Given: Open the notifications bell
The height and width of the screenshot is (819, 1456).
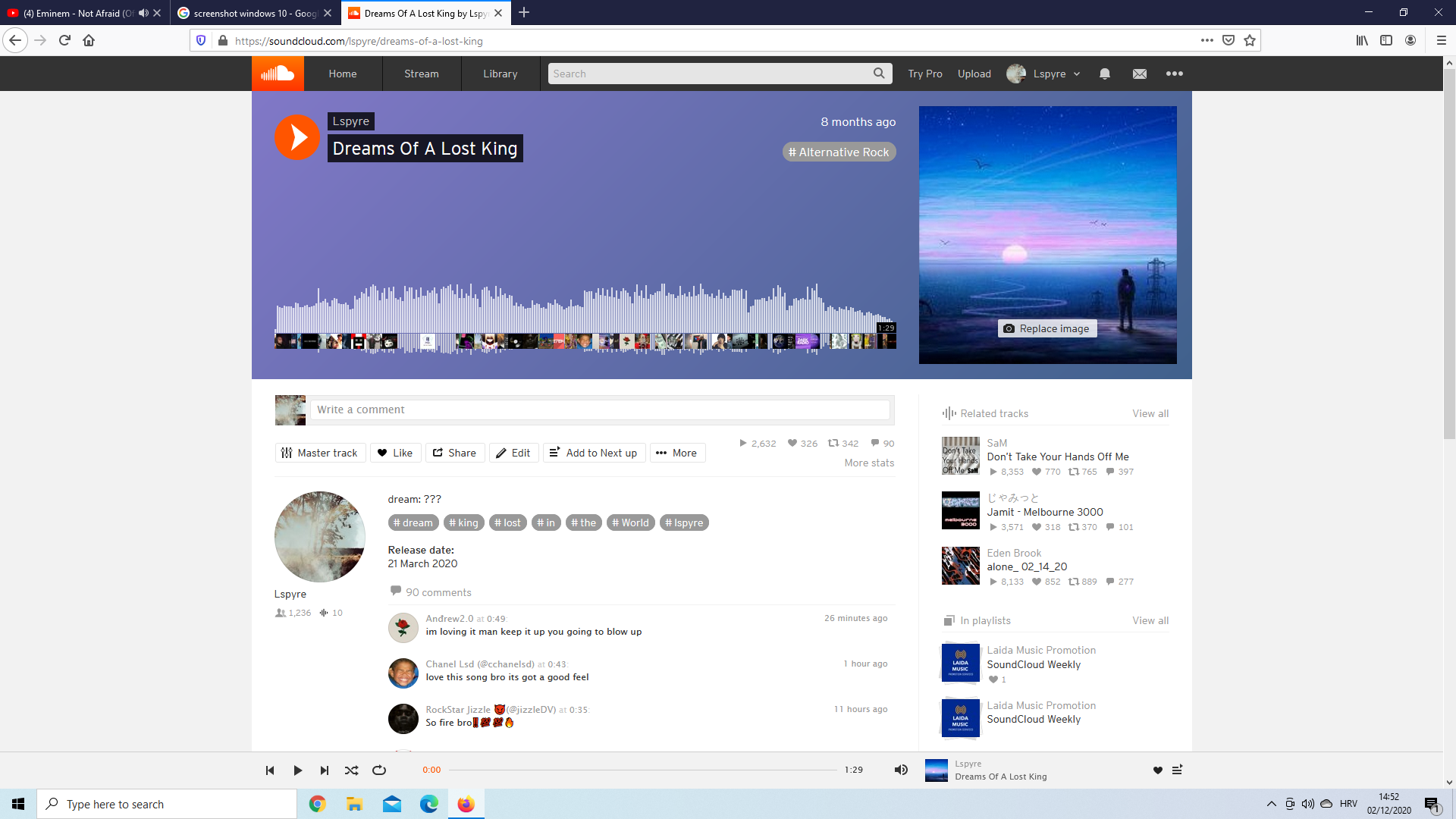Looking at the screenshot, I should pyautogui.click(x=1105, y=74).
